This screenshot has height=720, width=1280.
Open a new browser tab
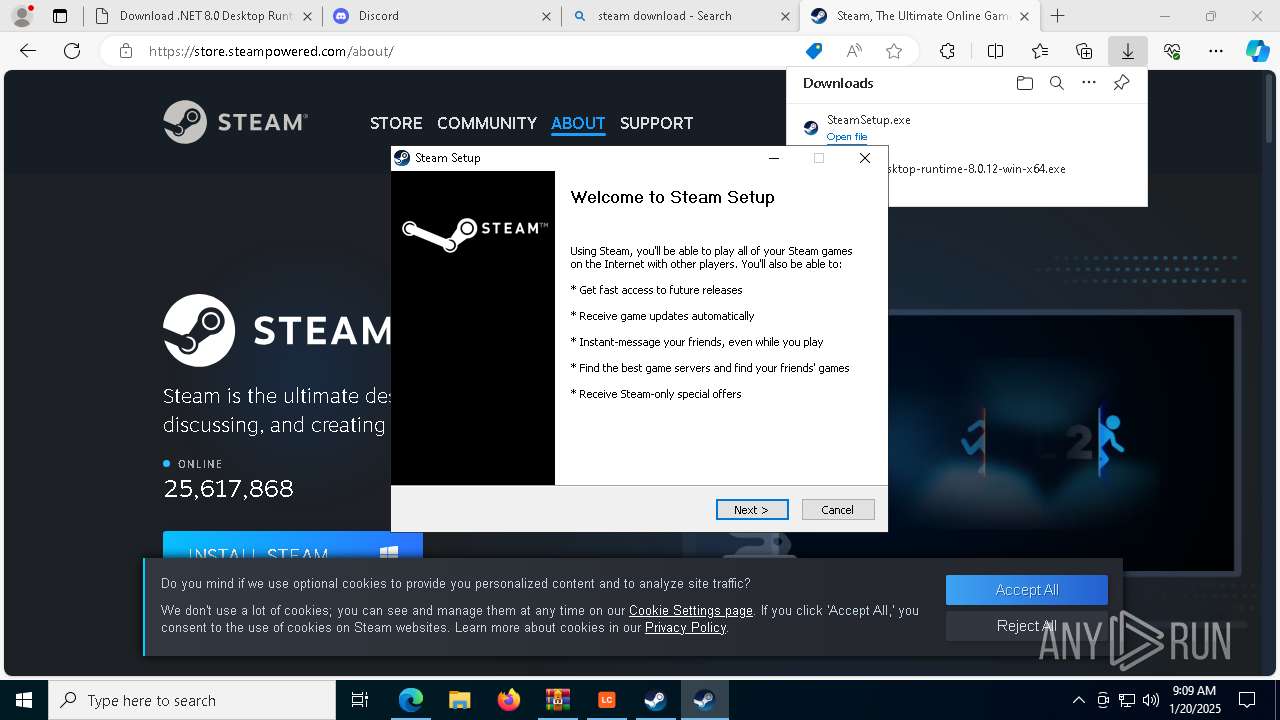click(x=1057, y=16)
